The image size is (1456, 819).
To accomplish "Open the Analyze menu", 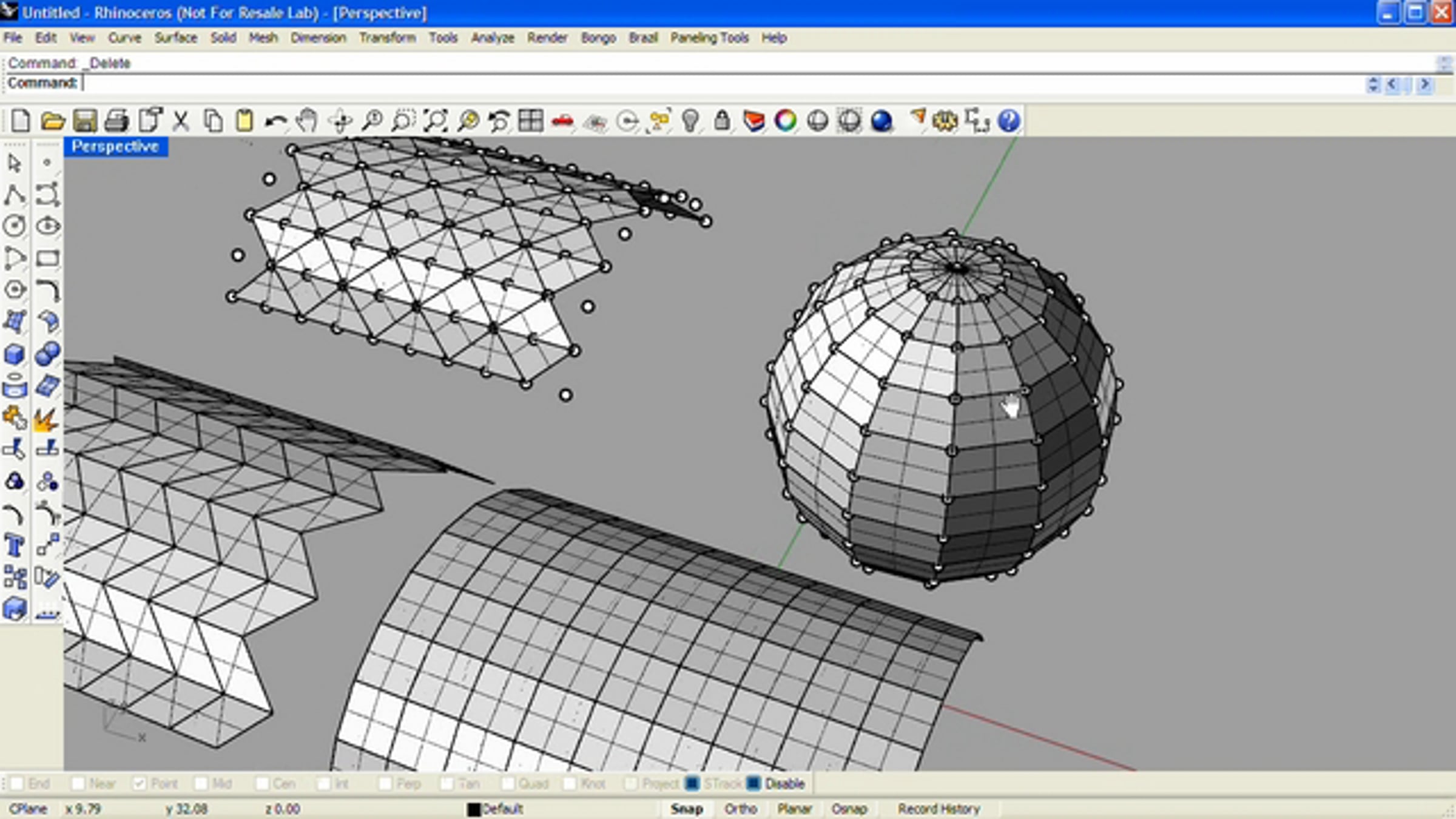I will [x=493, y=38].
